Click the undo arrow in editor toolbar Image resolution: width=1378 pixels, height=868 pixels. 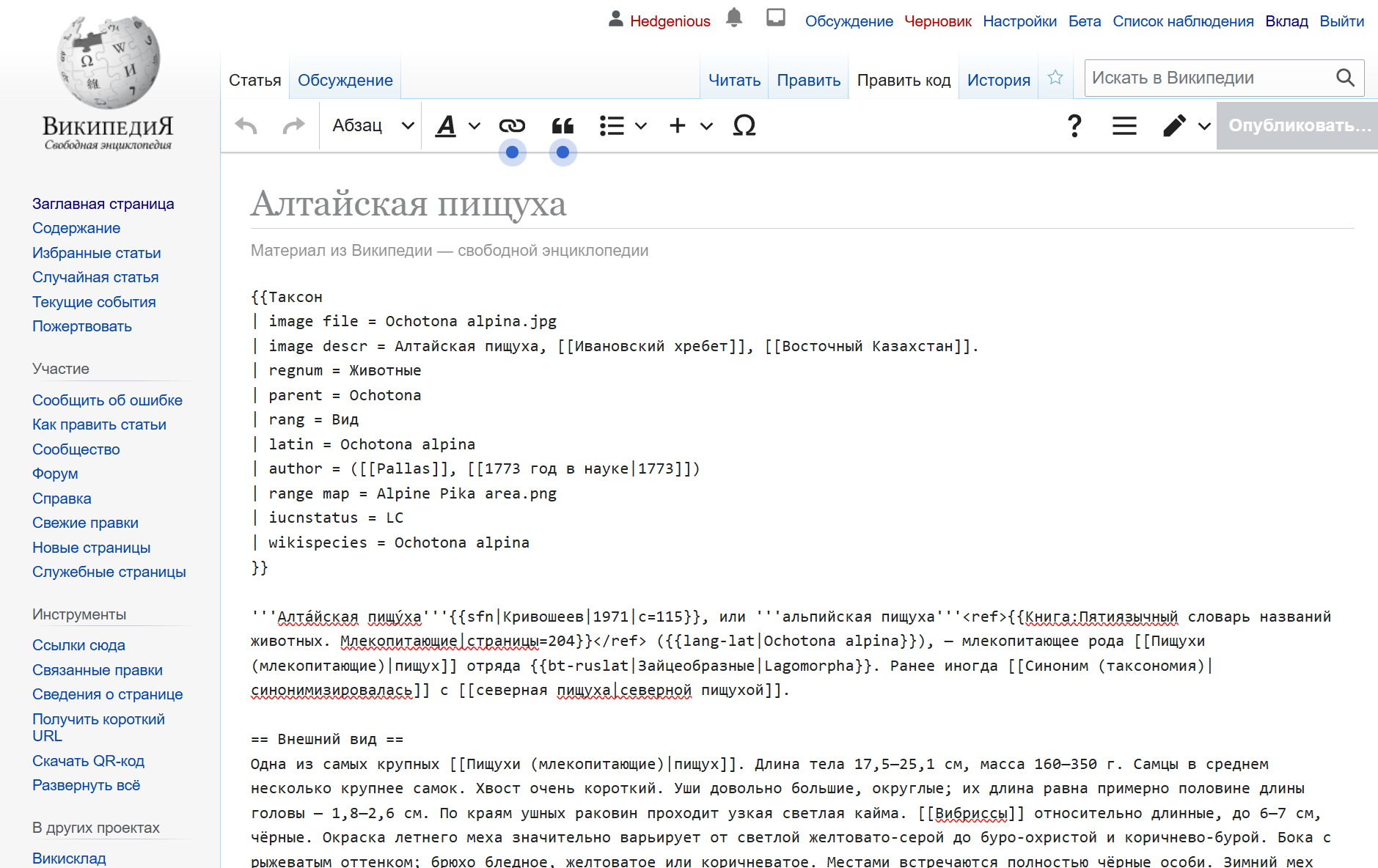[246, 126]
